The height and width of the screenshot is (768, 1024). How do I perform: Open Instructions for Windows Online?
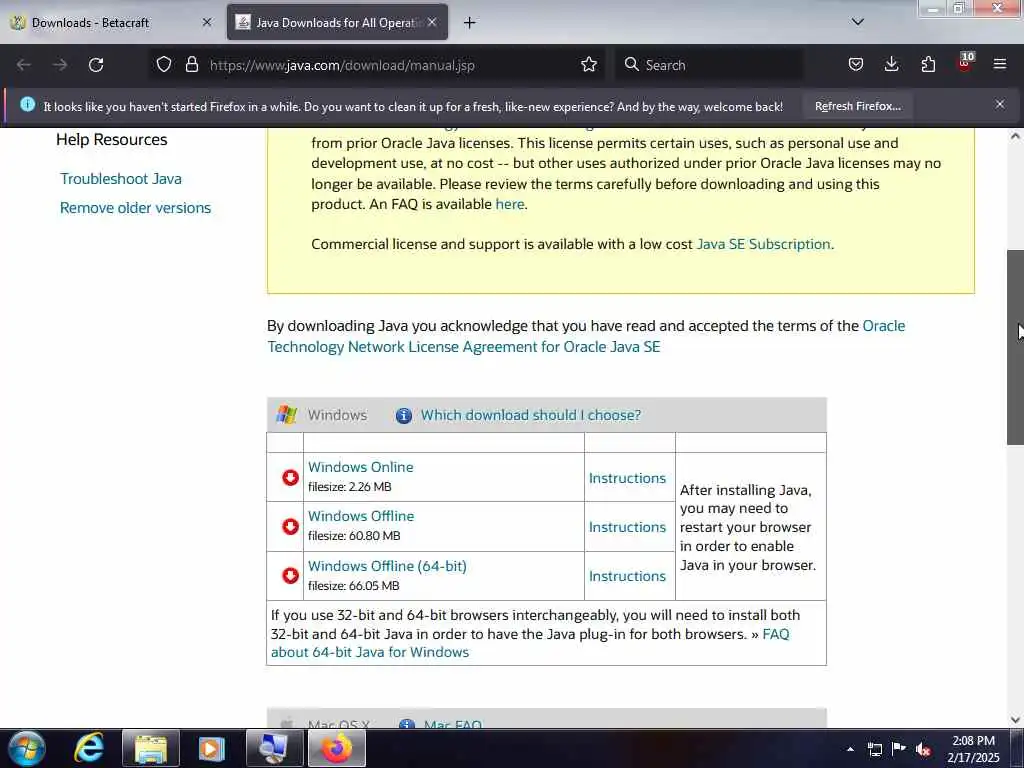tap(627, 478)
